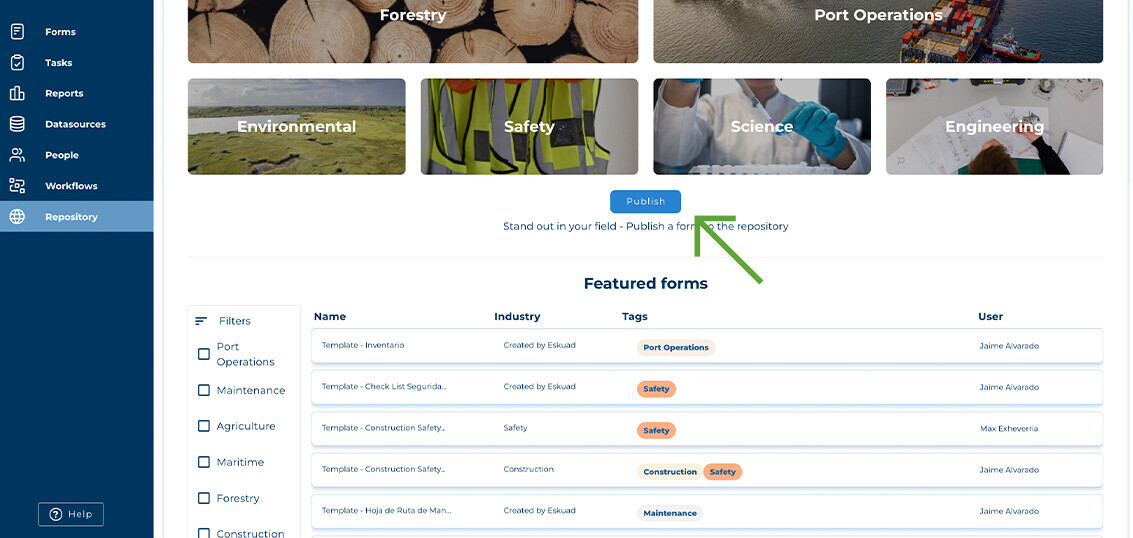The height and width of the screenshot is (538, 1133).
Task: Open the Tasks checklist icon
Action: coord(17,62)
